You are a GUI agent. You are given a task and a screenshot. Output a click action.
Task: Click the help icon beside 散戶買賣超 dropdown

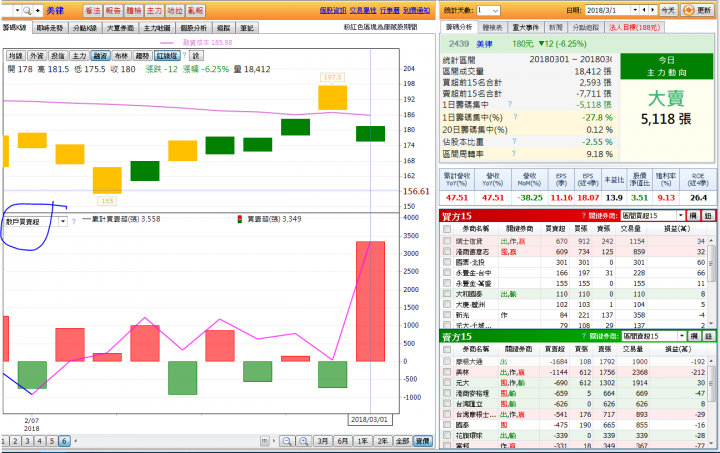click(x=73, y=222)
